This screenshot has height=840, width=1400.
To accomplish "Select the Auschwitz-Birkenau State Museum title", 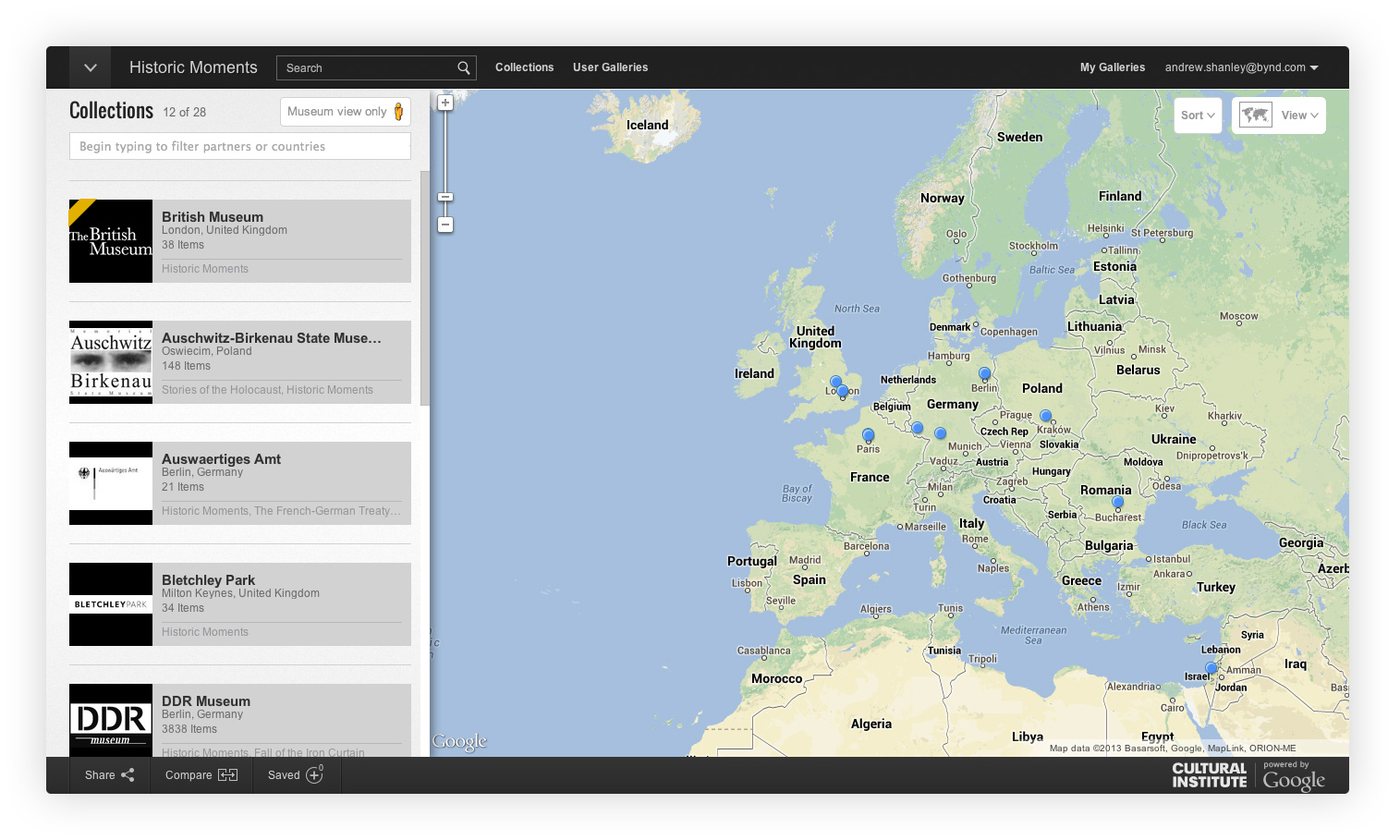I will pos(272,338).
